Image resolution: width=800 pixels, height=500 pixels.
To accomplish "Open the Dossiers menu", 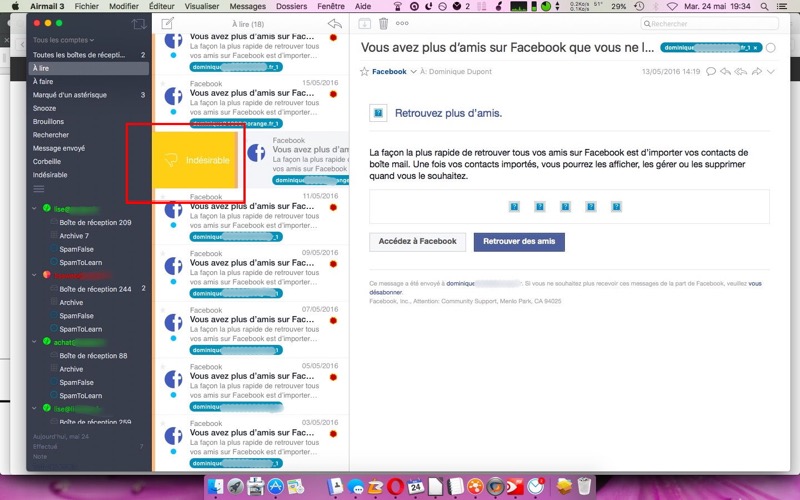I will pyautogui.click(x=291, y=6).
